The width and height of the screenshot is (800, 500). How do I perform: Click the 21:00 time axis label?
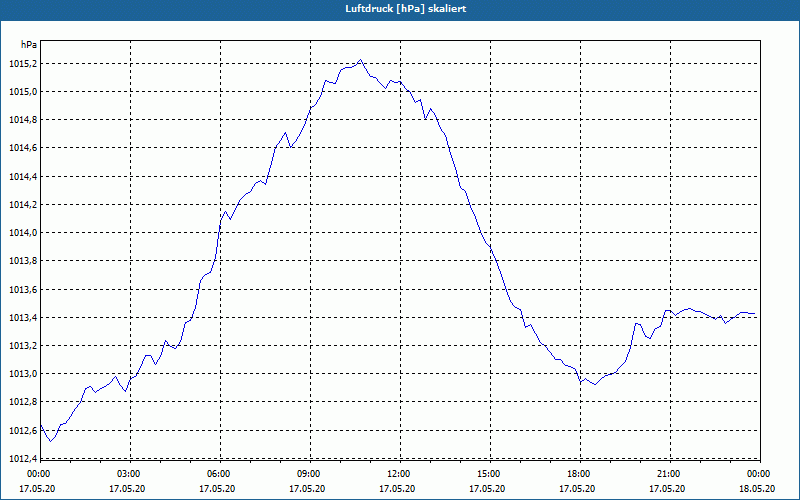669,474
